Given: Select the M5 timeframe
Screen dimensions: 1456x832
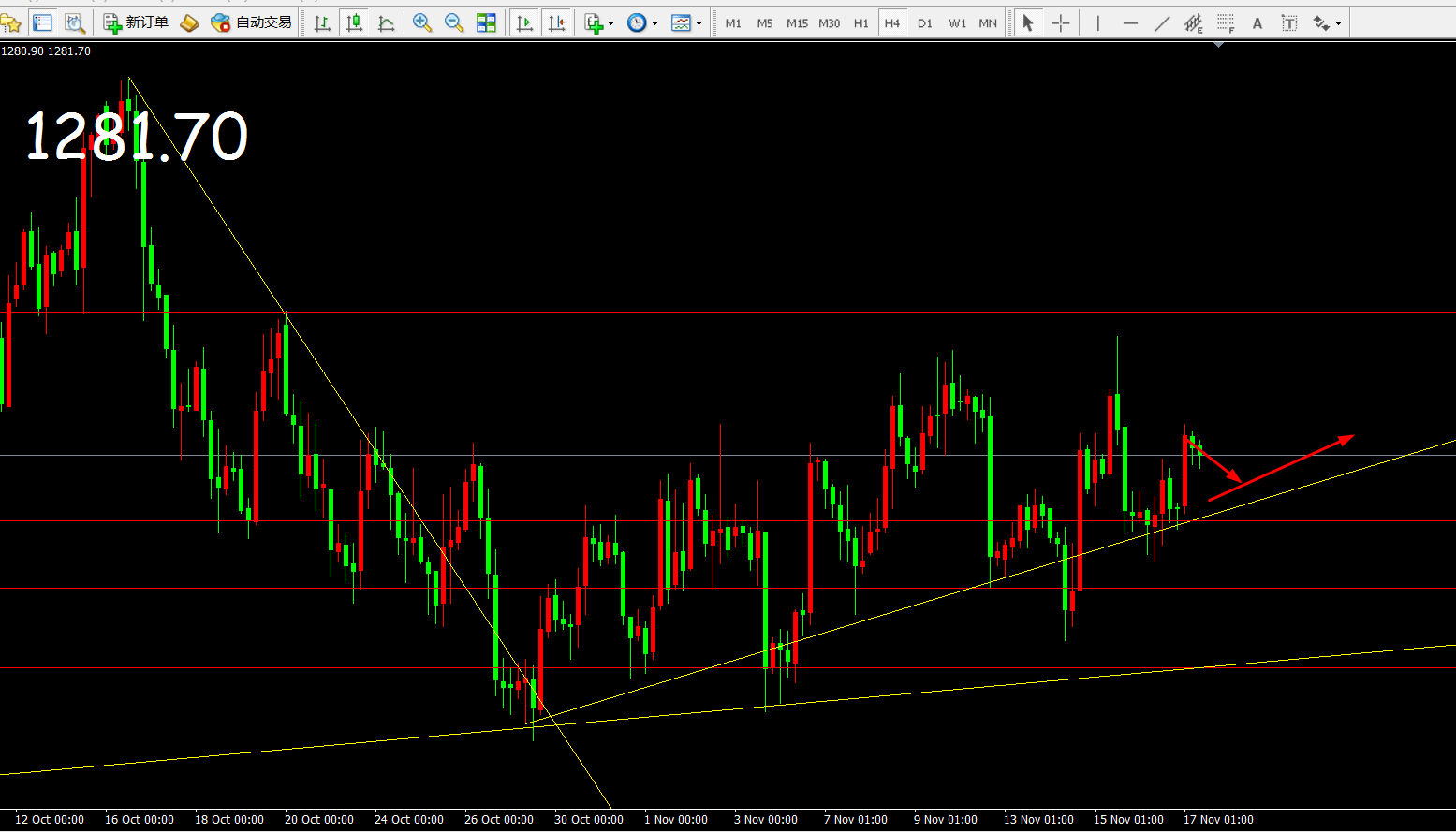Looking at the screenshot, I should click(x=765, y=23).
